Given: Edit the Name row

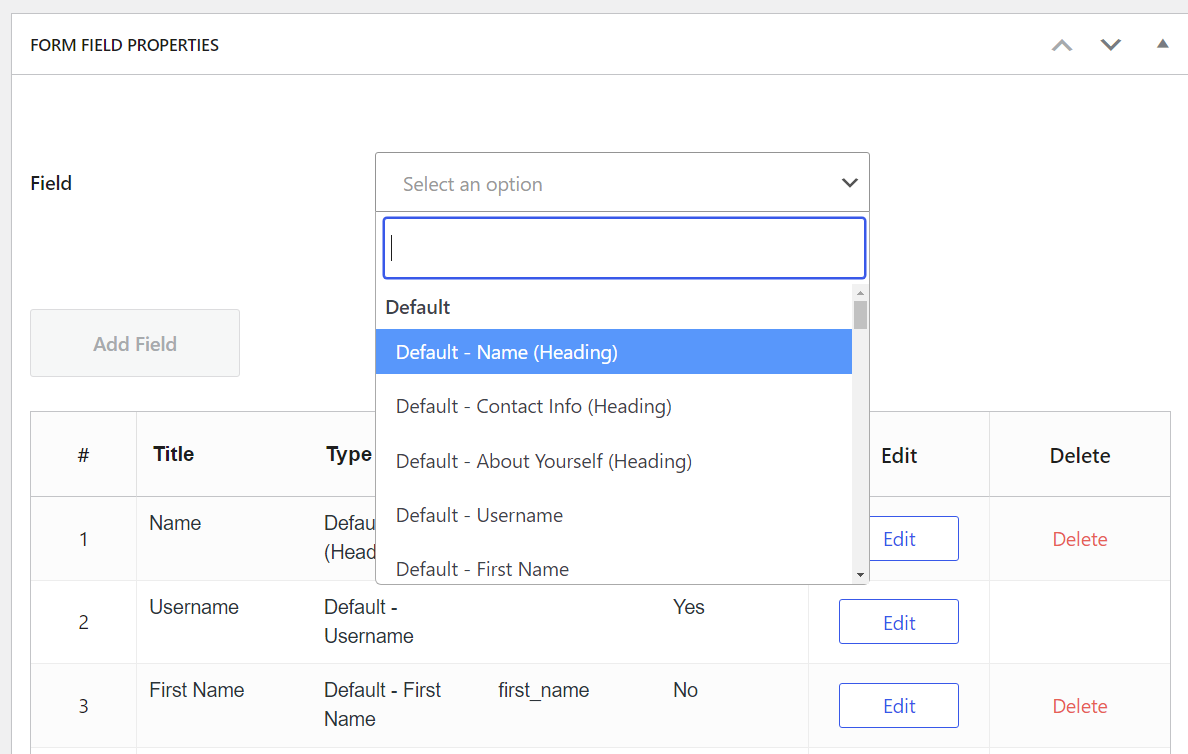Looking at the screenshot, I should pyautogui.click(x=899, y=539).
